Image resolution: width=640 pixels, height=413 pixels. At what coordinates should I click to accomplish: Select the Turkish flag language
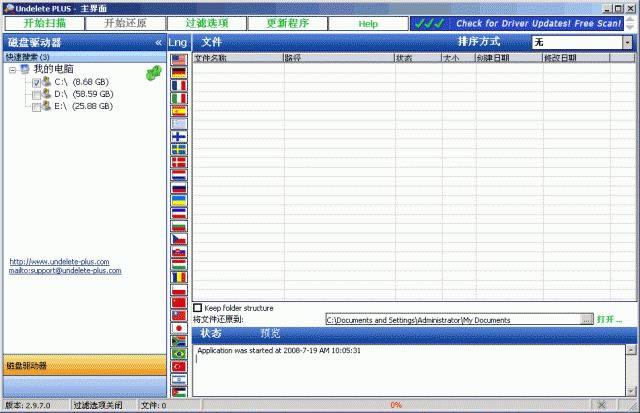click(x=179, y=367)
